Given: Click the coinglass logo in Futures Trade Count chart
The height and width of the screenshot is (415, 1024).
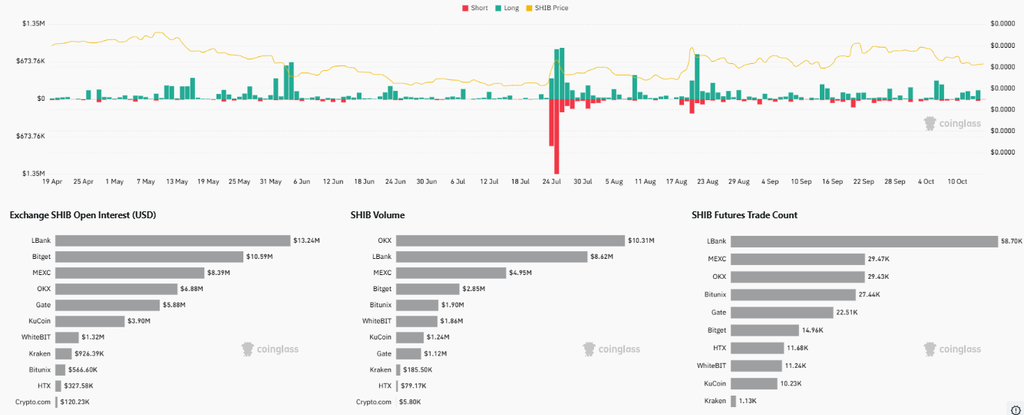Looking at the screenshot, I should tap(952, 349).
